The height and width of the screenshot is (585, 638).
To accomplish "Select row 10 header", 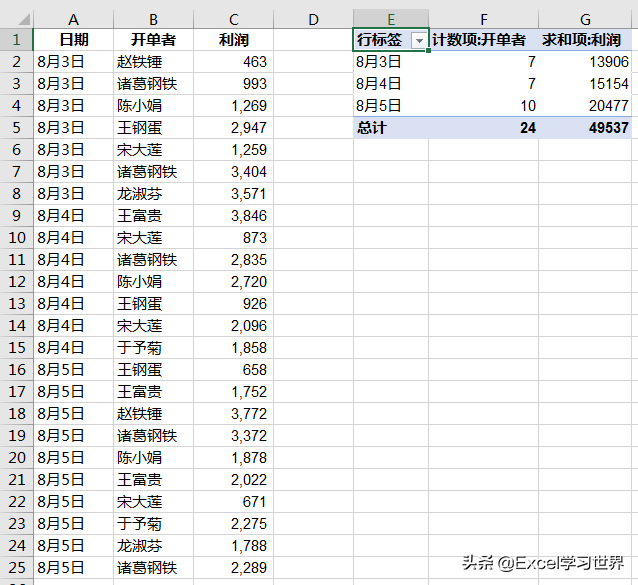I will pos(16,238).
